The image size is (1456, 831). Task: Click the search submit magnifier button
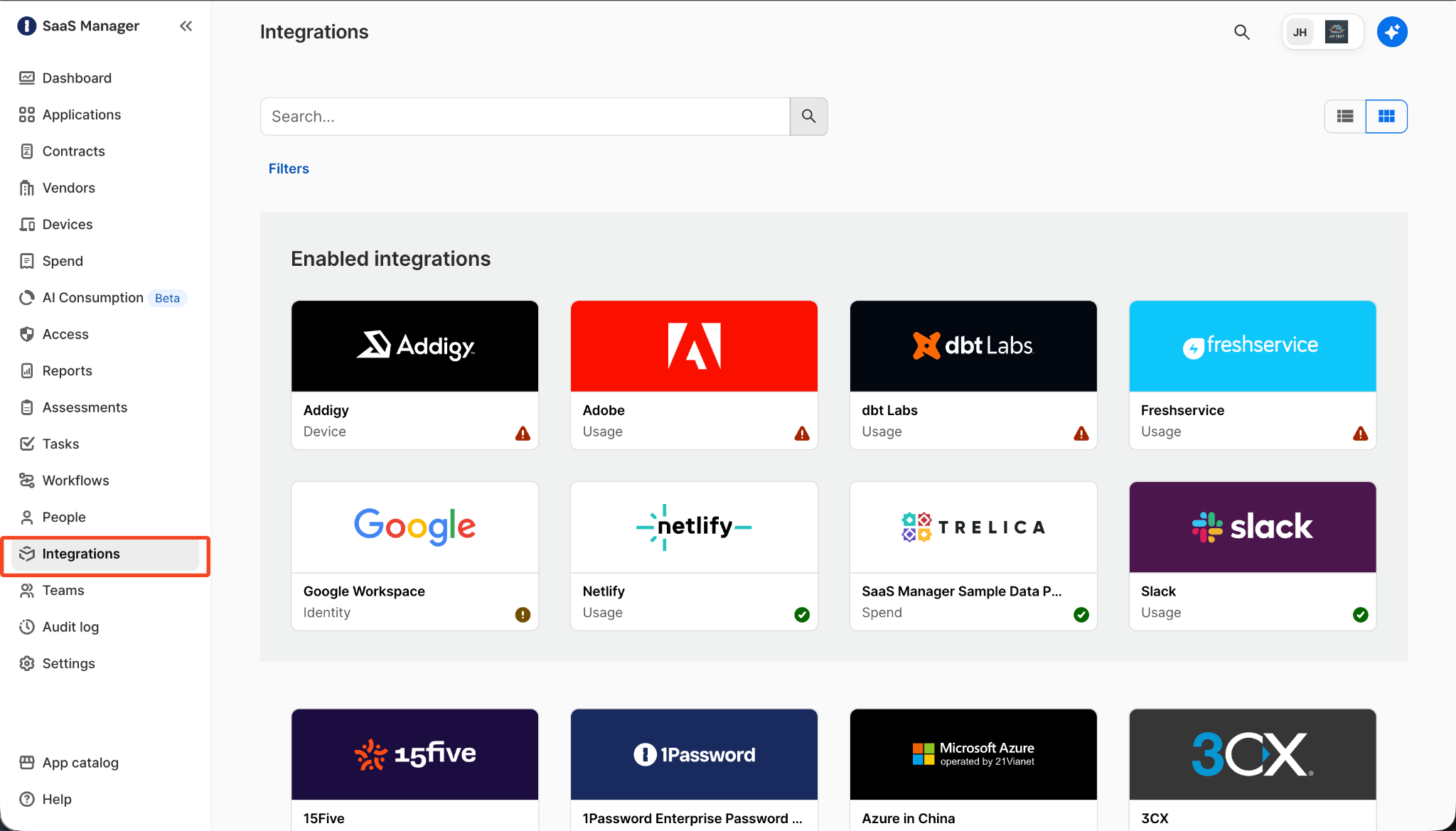click(x=808, y=117)
